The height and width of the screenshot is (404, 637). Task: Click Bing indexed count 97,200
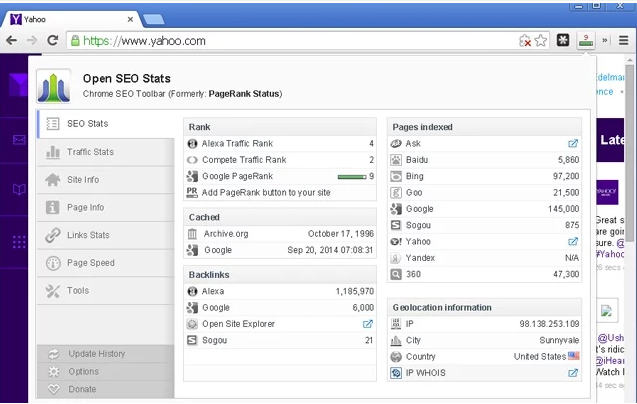click(x=566, y=176)
